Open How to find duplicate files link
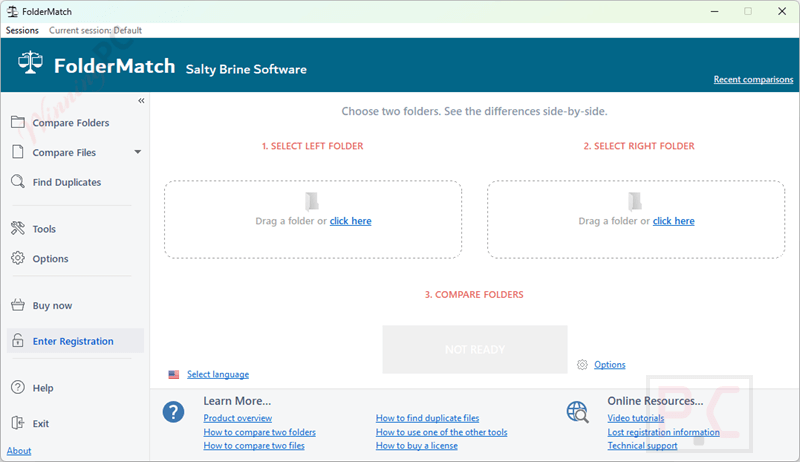The image size is (800, 462). coord(428,418)
